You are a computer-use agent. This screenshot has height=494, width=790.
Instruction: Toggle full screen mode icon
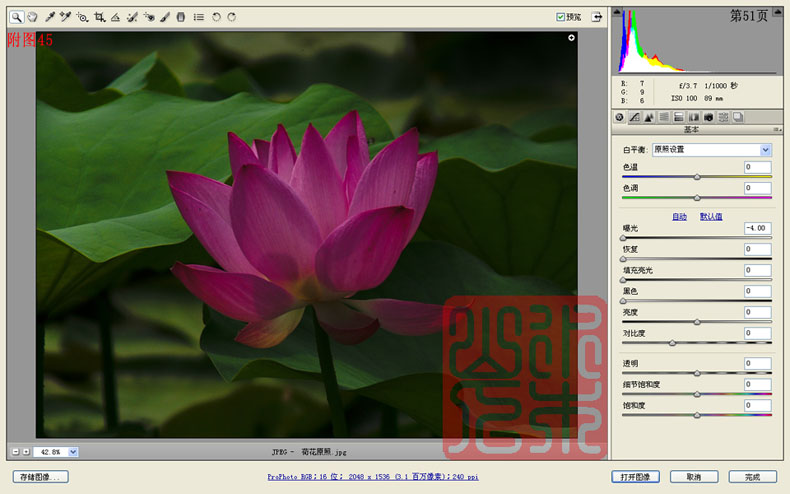[x=597, y=17]
